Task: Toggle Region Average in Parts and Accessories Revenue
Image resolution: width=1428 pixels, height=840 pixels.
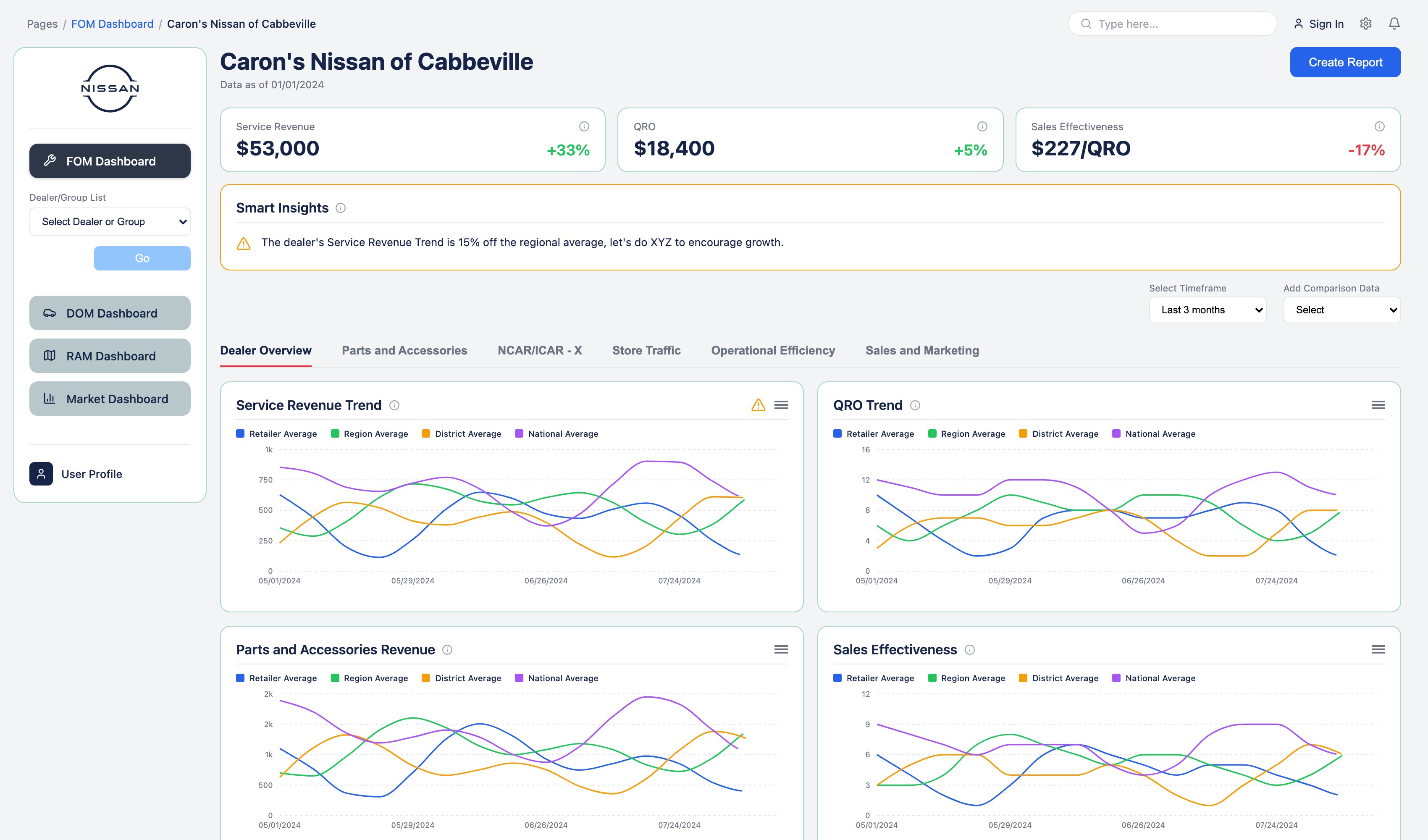Action: click(370, 678)
